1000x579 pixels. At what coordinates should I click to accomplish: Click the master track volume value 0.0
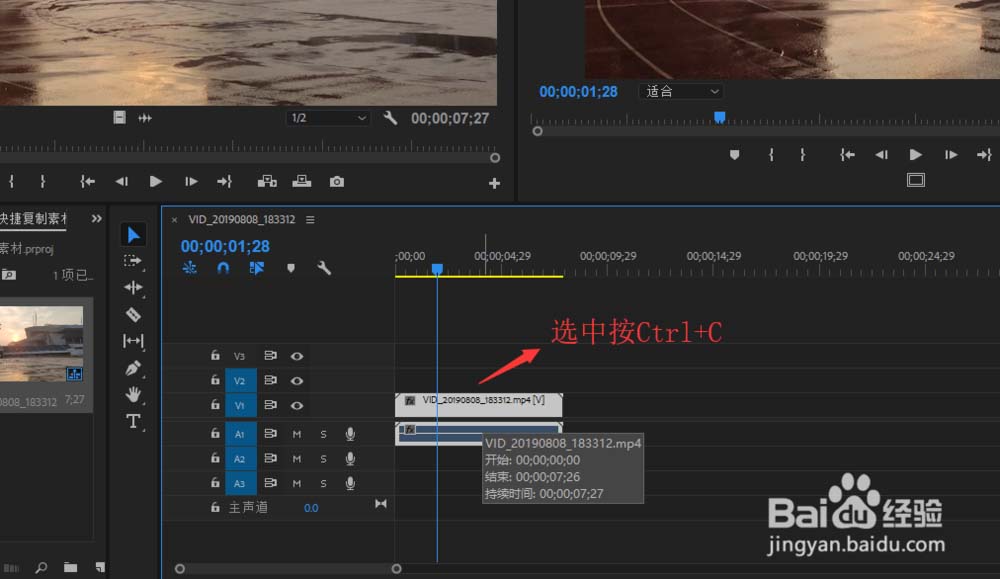pyautogui.click(x=311, y=507)
